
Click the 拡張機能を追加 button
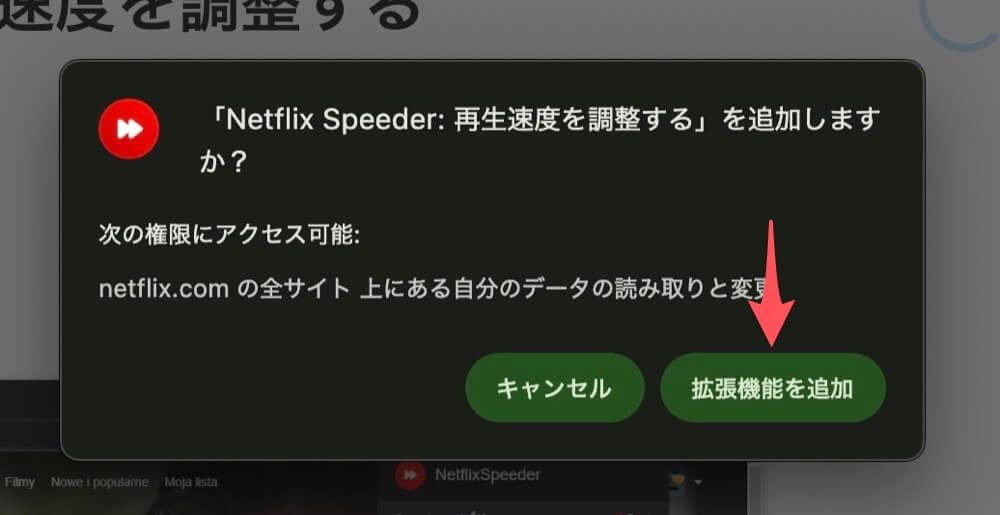click(772, 388)
